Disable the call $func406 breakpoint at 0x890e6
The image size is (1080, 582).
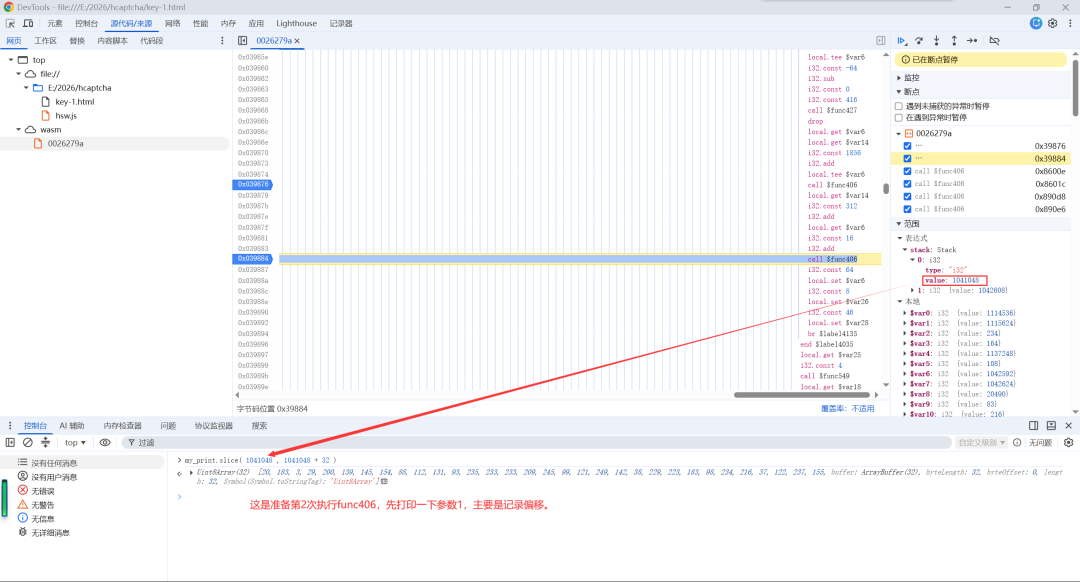tap(907, 209)
